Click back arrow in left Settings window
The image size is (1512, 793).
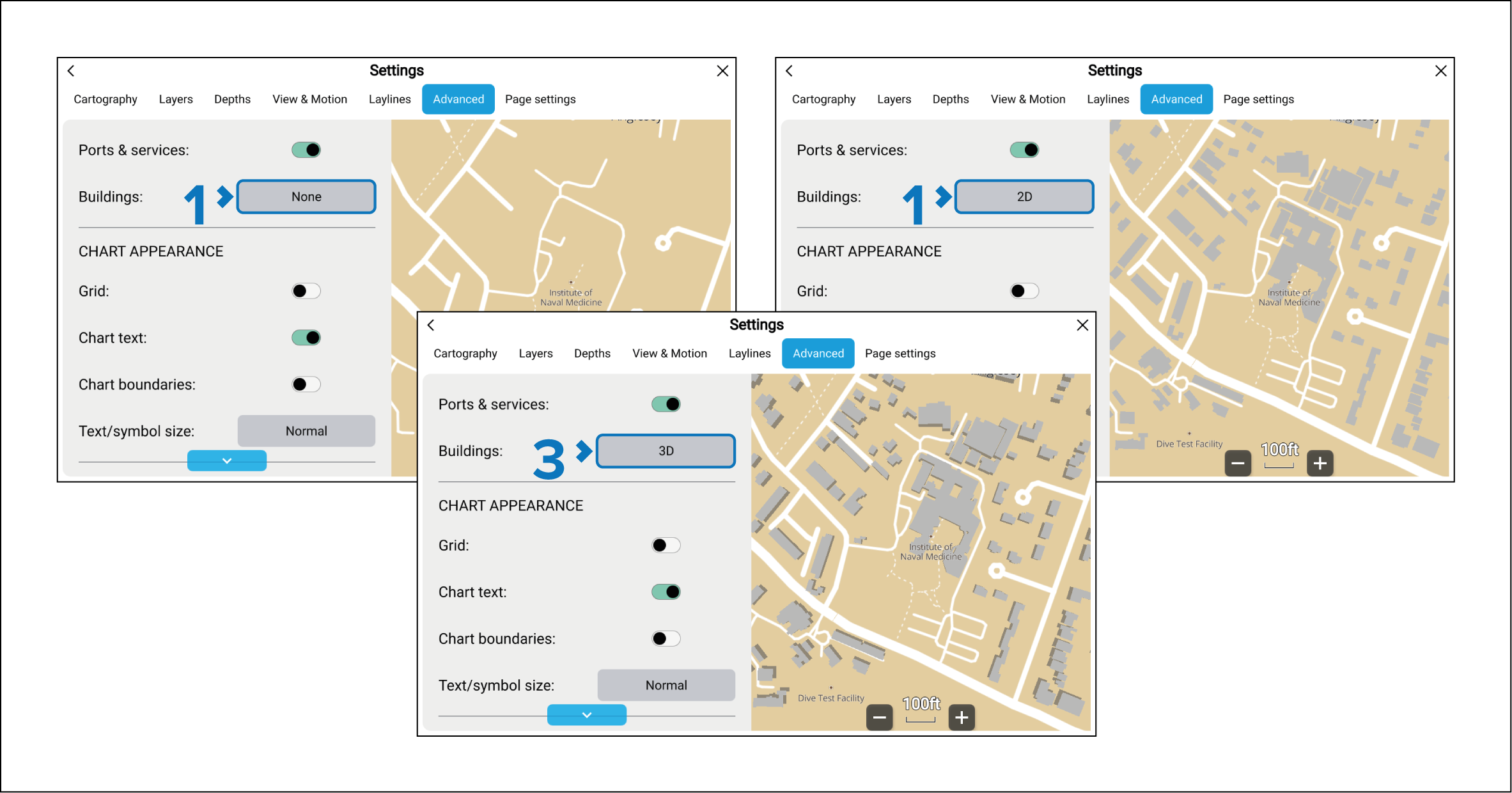(71, 71)
